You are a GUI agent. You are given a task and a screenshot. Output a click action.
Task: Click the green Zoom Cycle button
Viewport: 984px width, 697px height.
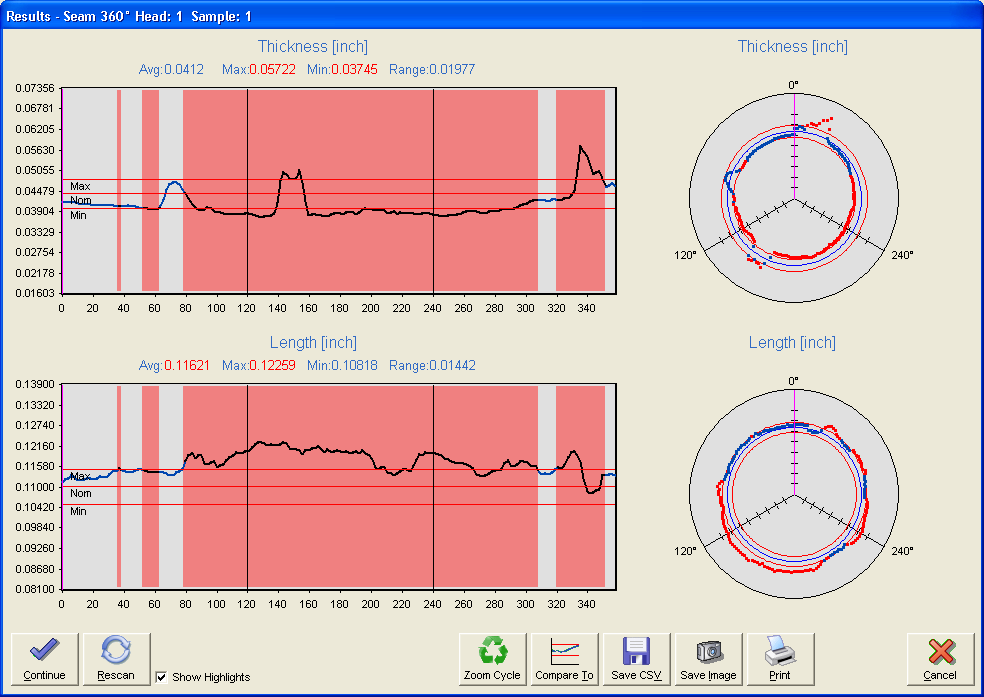pos(492,659)
